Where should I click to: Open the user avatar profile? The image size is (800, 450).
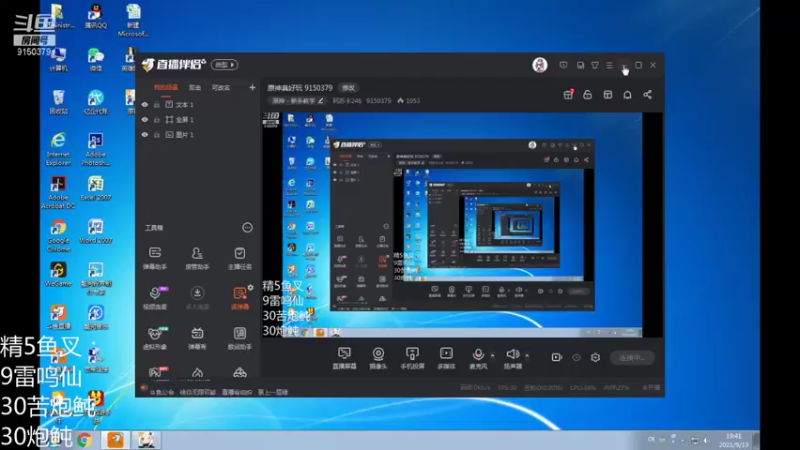pos(540,65)
